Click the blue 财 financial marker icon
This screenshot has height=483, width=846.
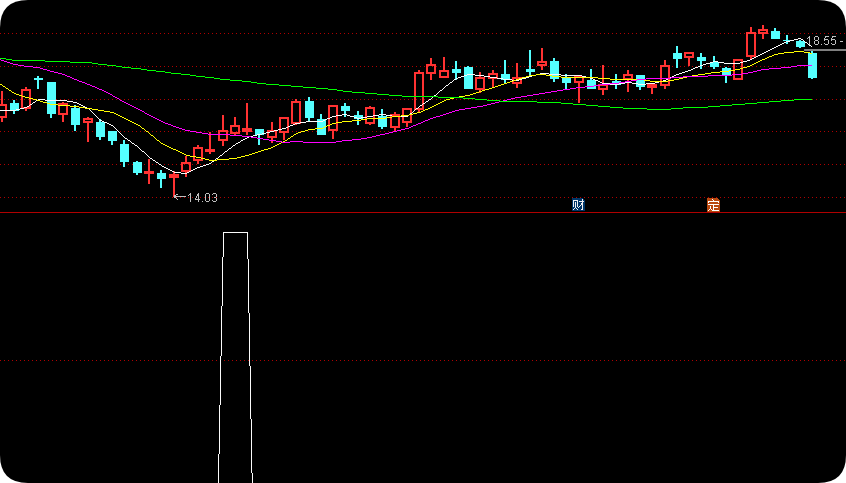tap(578, 205)
